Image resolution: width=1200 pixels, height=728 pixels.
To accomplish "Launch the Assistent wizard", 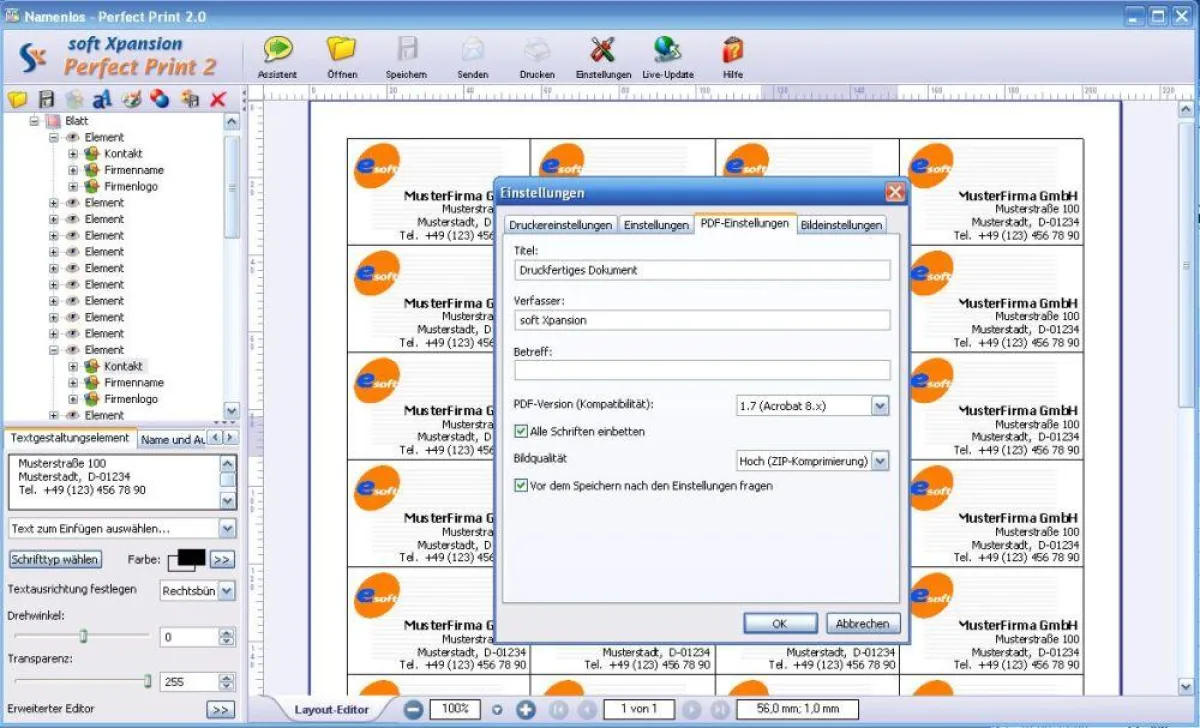I will 277,50.
